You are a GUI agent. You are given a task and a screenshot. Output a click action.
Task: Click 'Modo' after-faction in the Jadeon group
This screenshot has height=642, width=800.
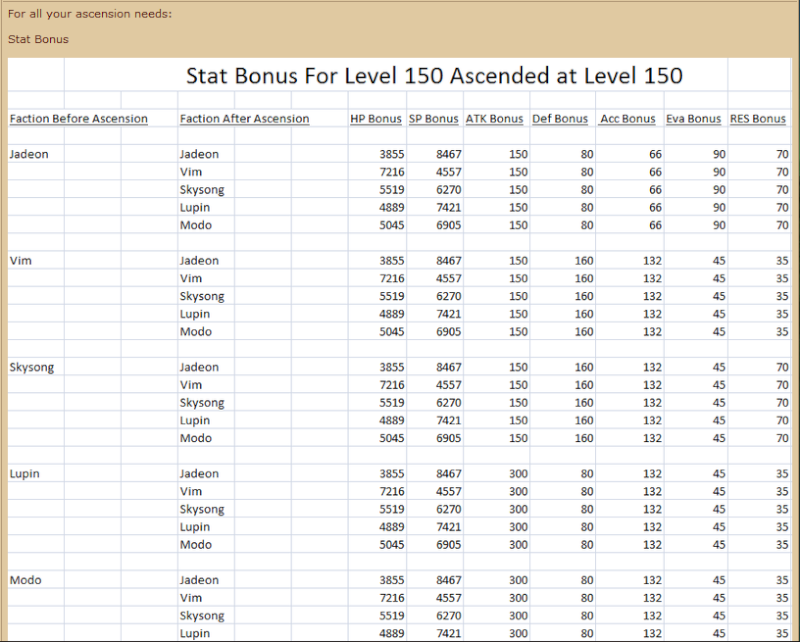coord(196,225)
